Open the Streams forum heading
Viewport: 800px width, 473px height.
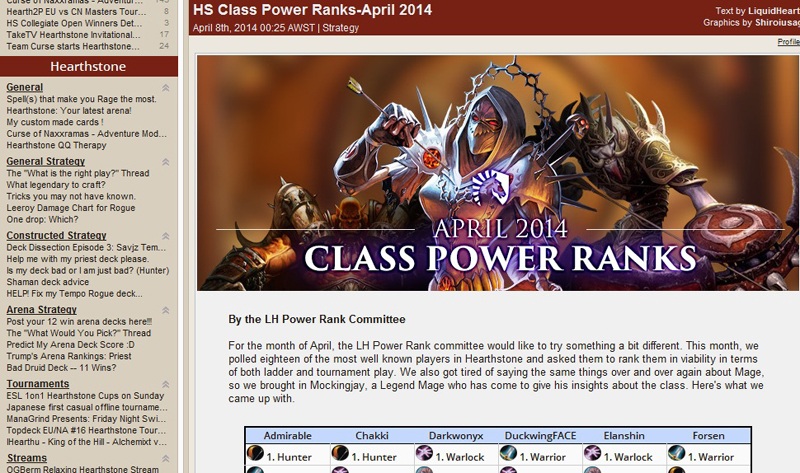click(x=27, y=458)
